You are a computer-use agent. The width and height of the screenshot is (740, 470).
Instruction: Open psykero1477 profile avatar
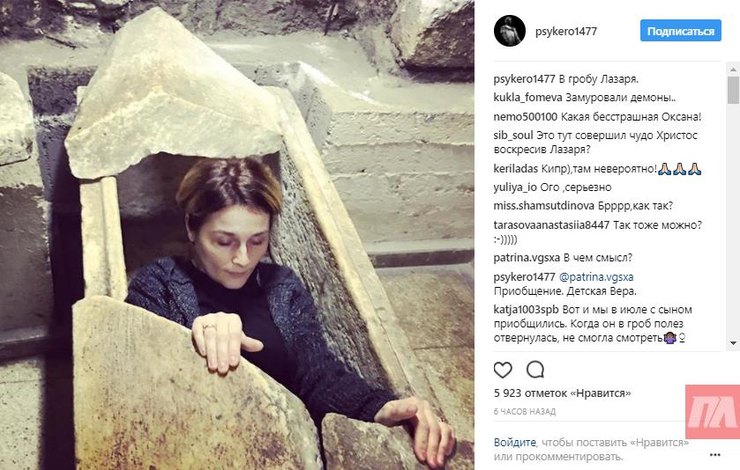(510, 31)
